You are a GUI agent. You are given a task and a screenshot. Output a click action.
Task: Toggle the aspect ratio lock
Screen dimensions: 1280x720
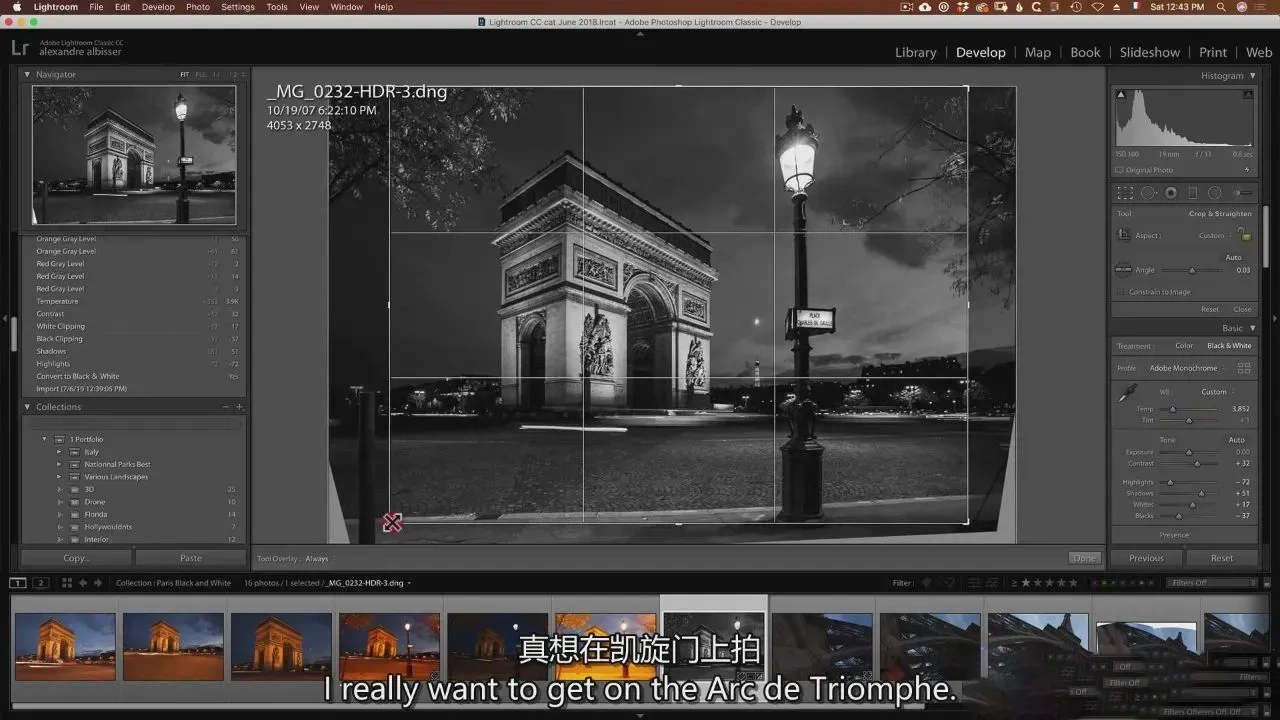click(x=1244, y=234)
